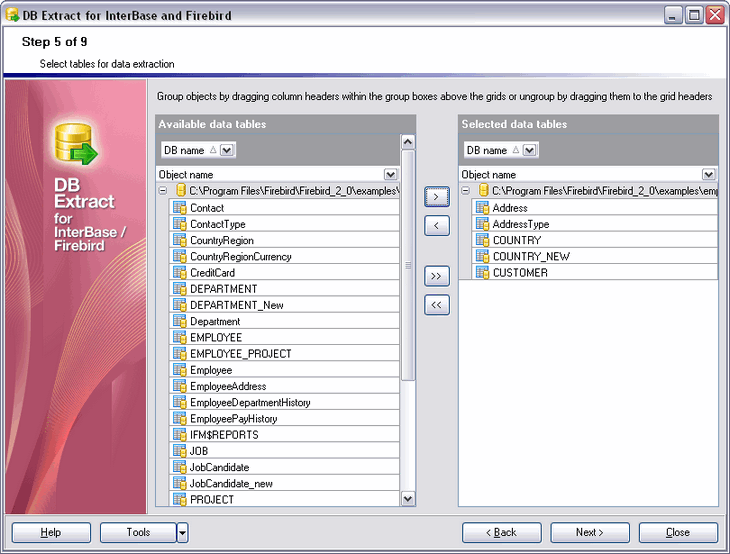Select the DEPARTMENT_New row text

point(237,305)
